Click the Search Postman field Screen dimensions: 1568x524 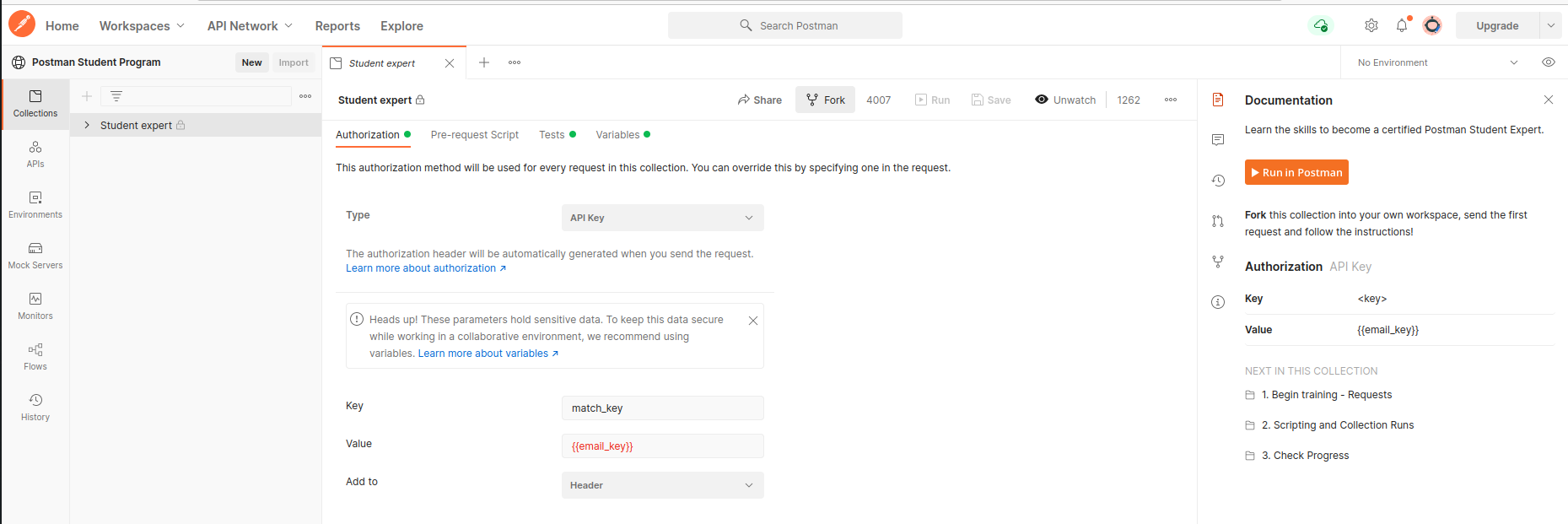click(785, 25)
